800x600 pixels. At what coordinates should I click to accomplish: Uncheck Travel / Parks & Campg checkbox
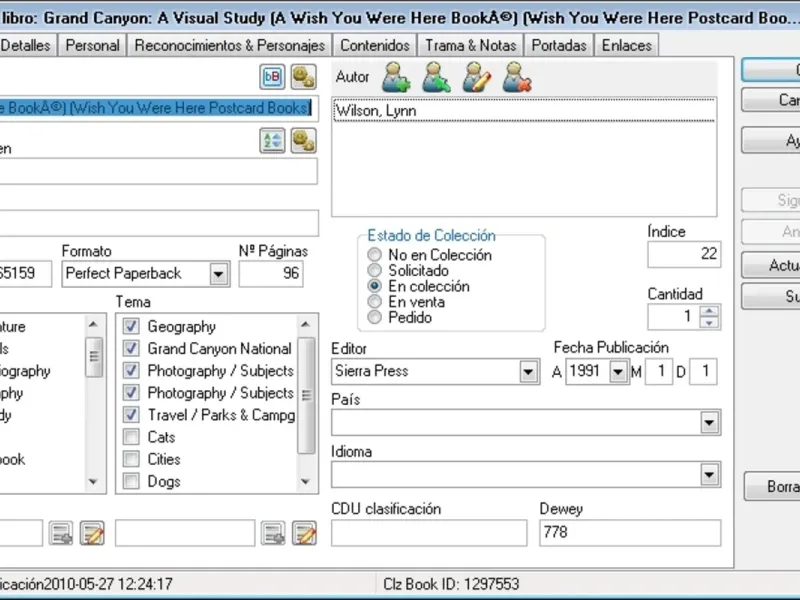(131, 415)
